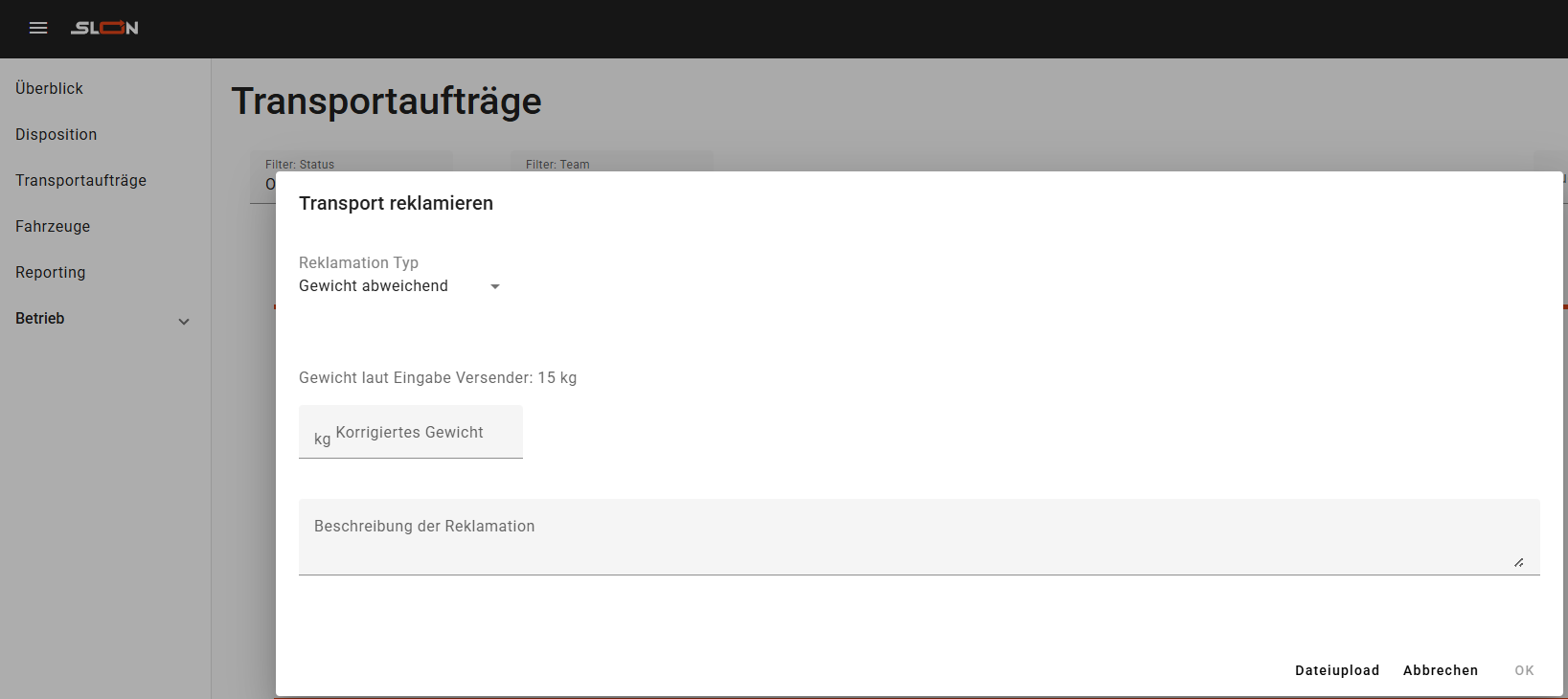Click the Filter: Team field
Image resolution: width=1568 pixels, height=699 pixels.
(x=611, y=162)
